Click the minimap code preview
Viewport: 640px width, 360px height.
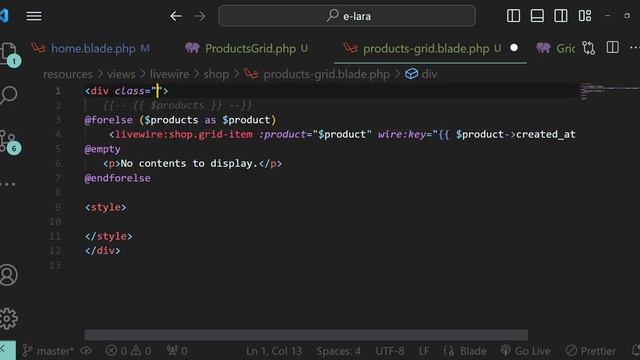point(610,91)
